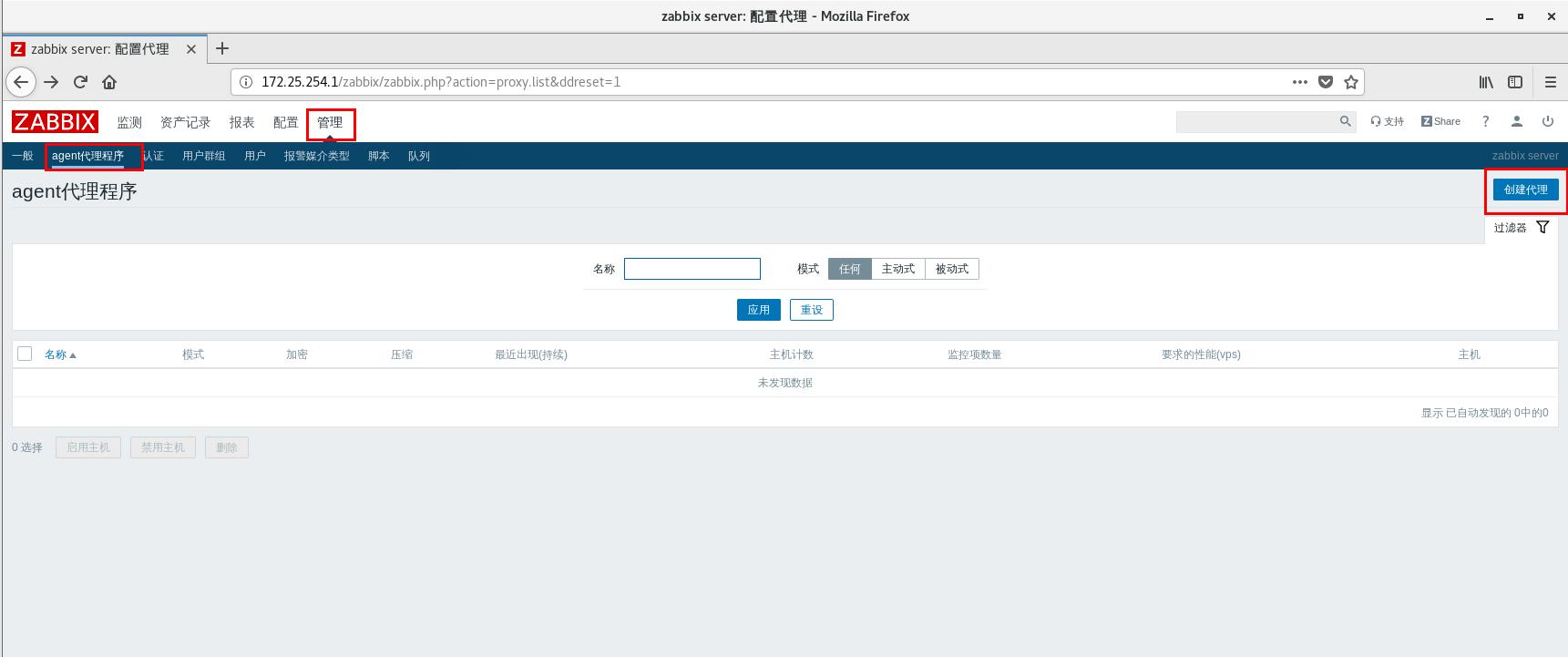
Task: Sign out using the power icon
Action: coord(1547,121)
